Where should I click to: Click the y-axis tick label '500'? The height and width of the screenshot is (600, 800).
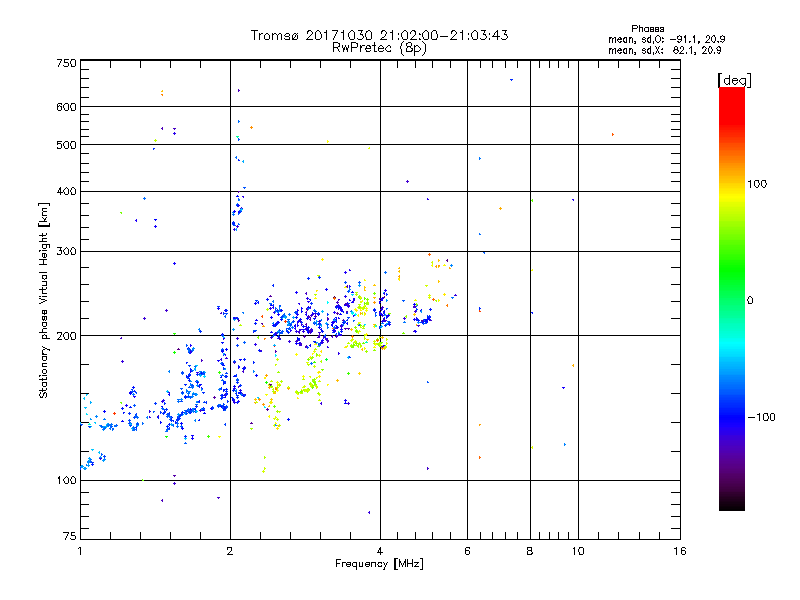[x=66, y=145]
